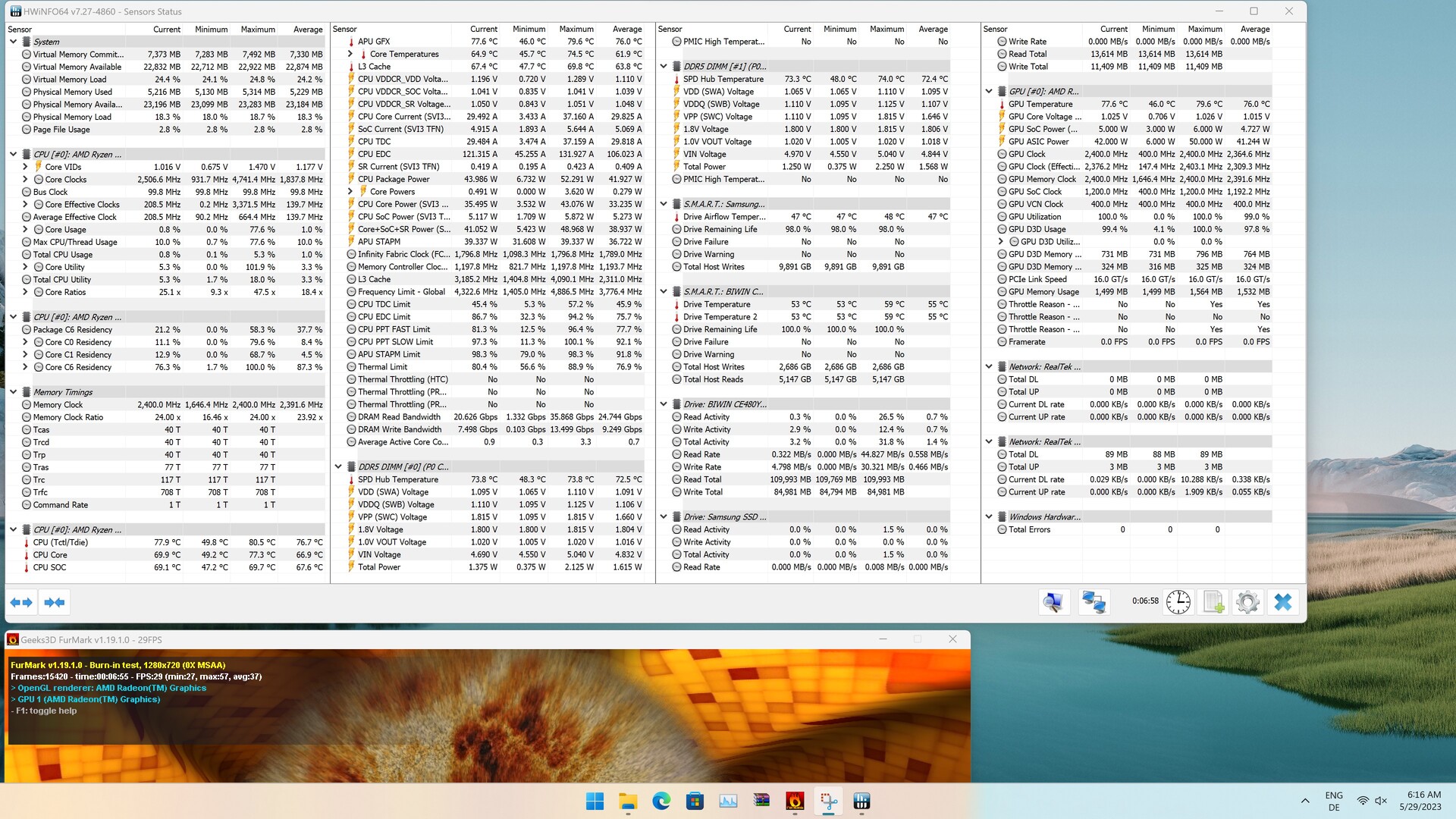The width and height of the screenshot is (1456, 819).
Task: Open the ENG DE language switcher
Action: point(1334,801)
